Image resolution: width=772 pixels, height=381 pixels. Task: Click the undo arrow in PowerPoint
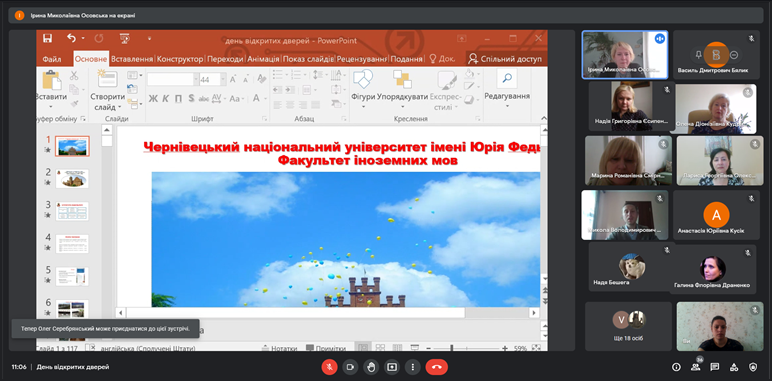(x=71, y=38)
